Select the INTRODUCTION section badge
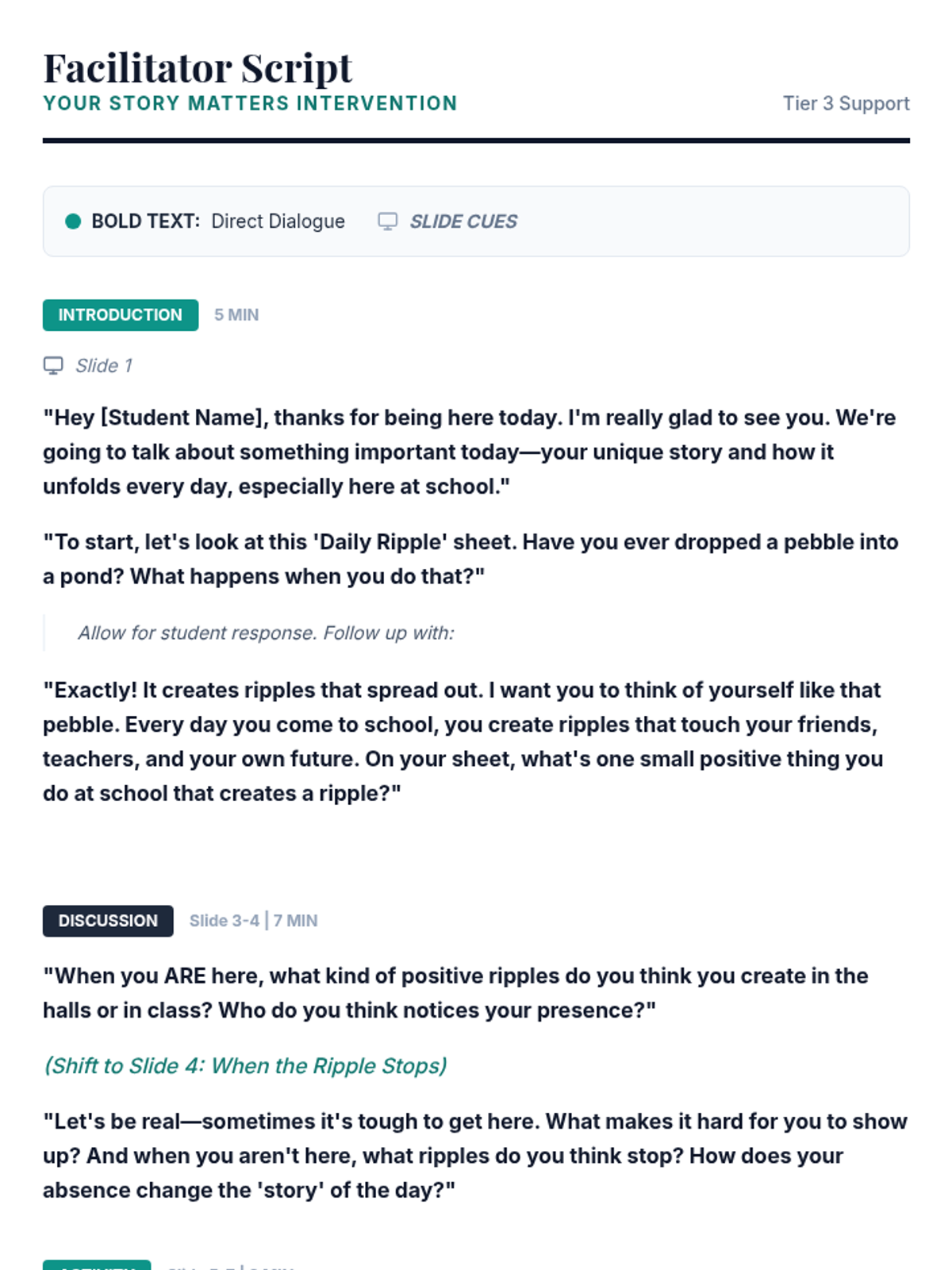The width and height of the screenshot is (952, 1270). click(121, 315)
